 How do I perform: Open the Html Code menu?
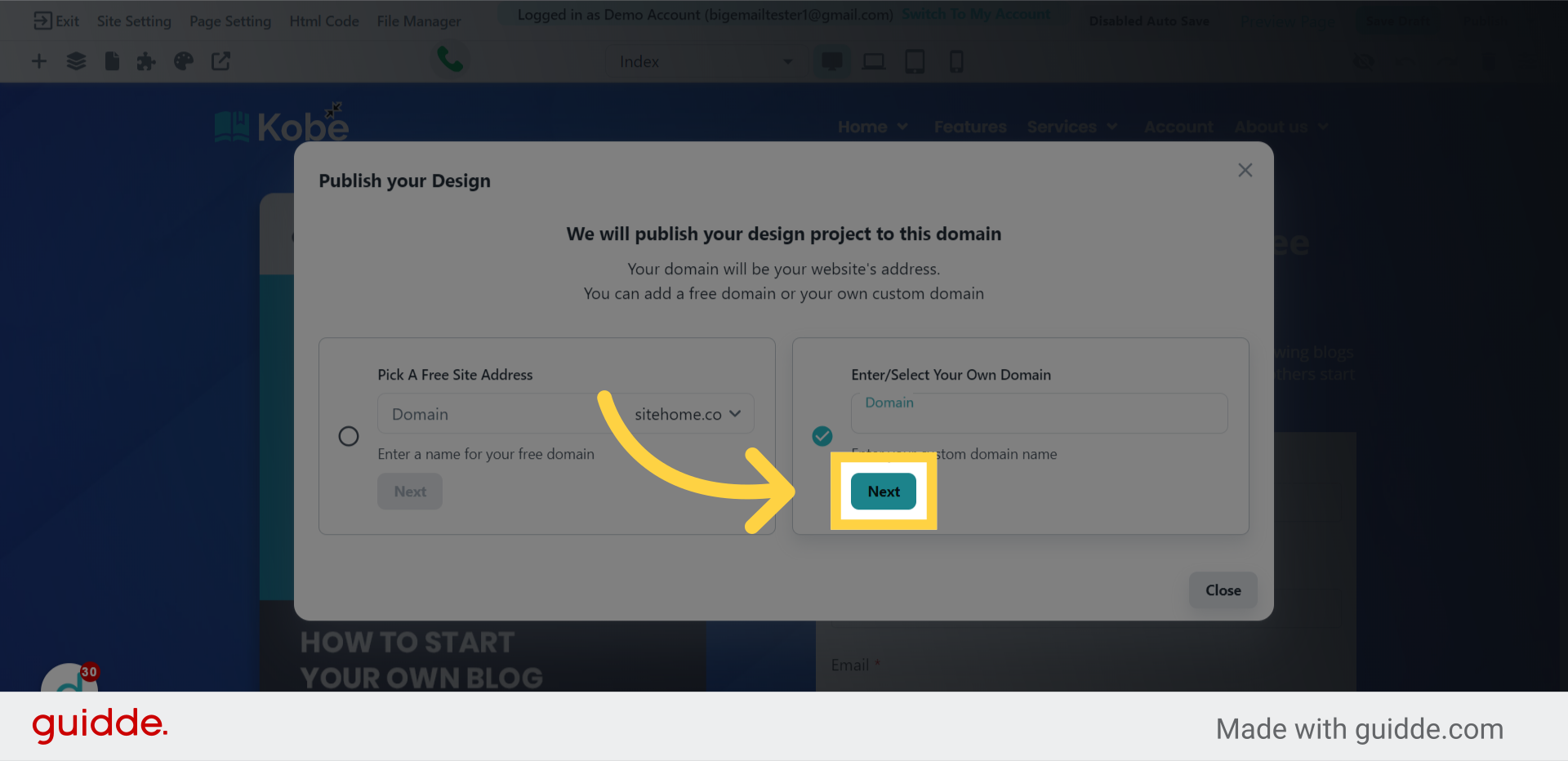(324, 21)
